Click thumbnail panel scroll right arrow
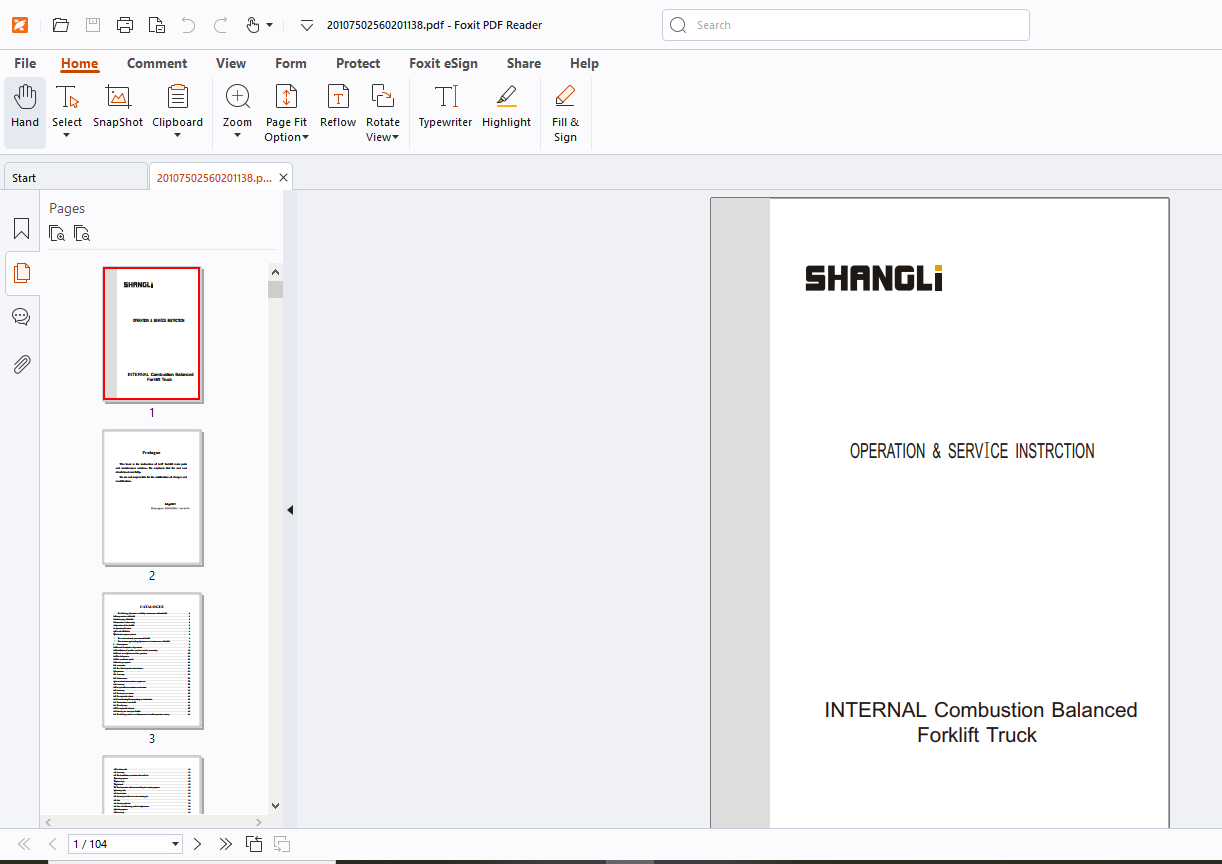Screen dimensions: 1222x864 259,822
